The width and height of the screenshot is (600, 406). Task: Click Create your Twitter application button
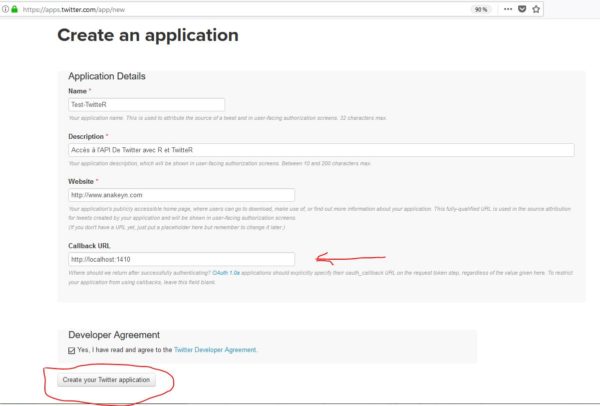106,380
